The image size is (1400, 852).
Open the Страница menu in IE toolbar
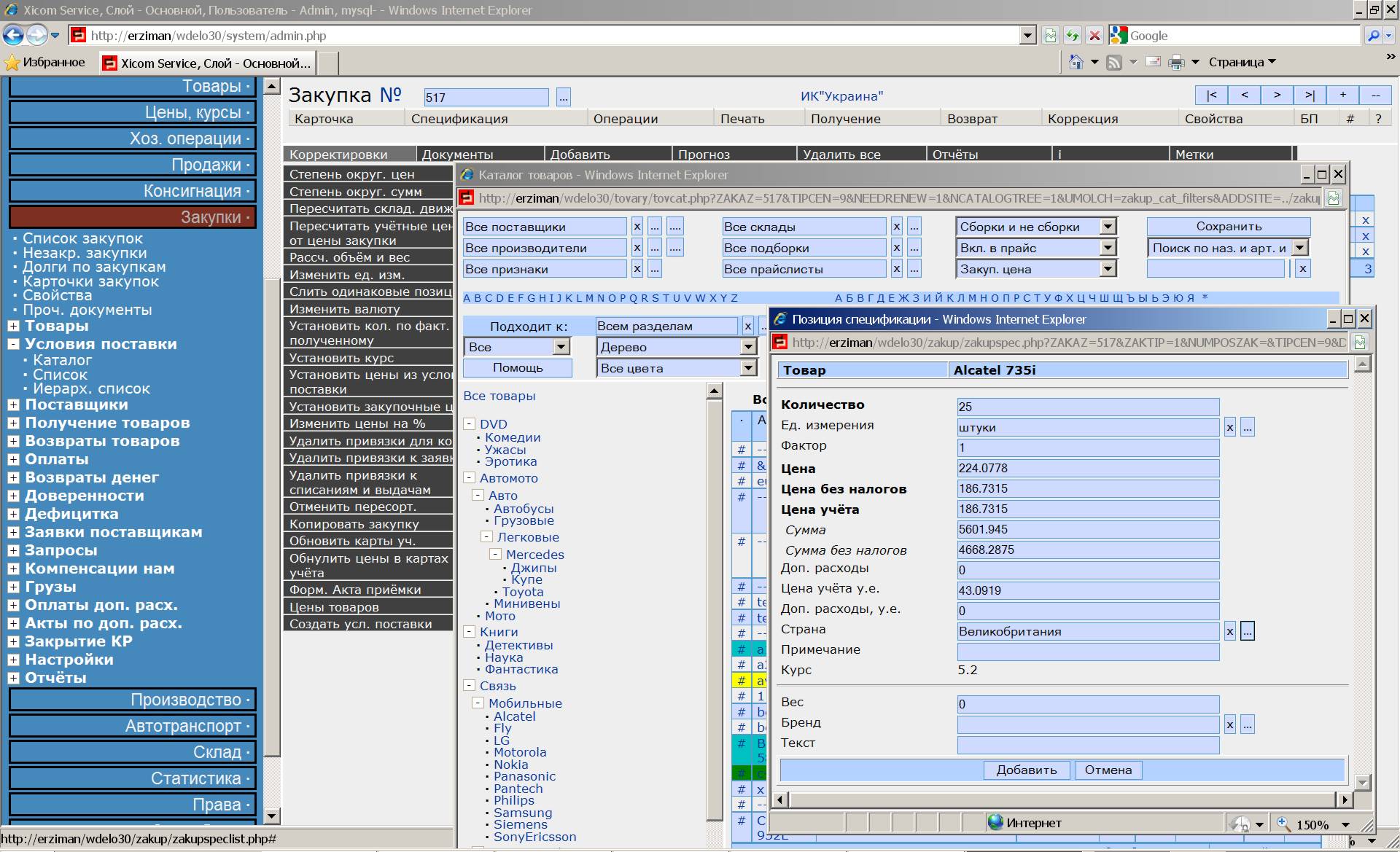tap(1242, 63)
